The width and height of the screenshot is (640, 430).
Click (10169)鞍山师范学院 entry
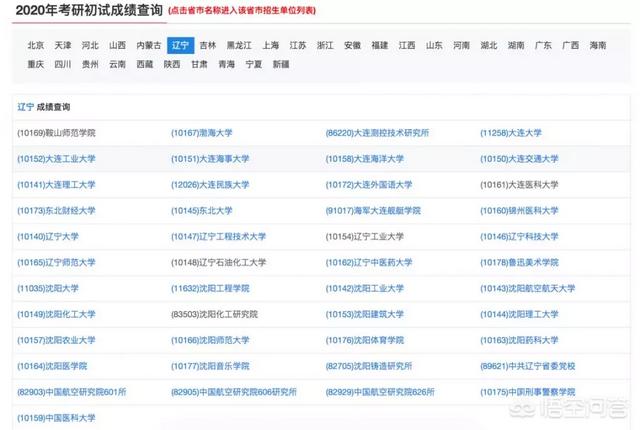point(56,133)
